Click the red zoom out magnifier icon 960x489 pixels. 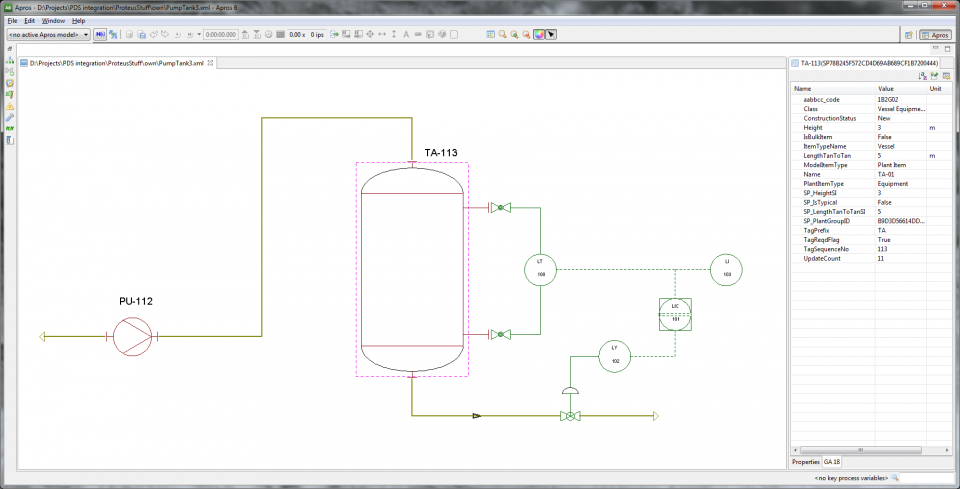point(526,35)
